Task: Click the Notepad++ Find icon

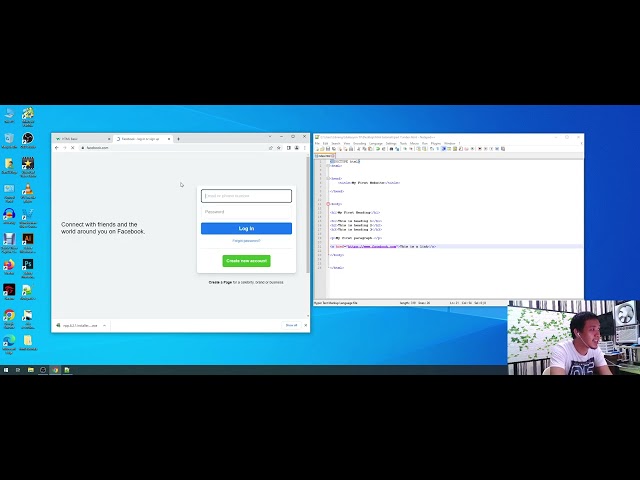Action: click(391, 149)
